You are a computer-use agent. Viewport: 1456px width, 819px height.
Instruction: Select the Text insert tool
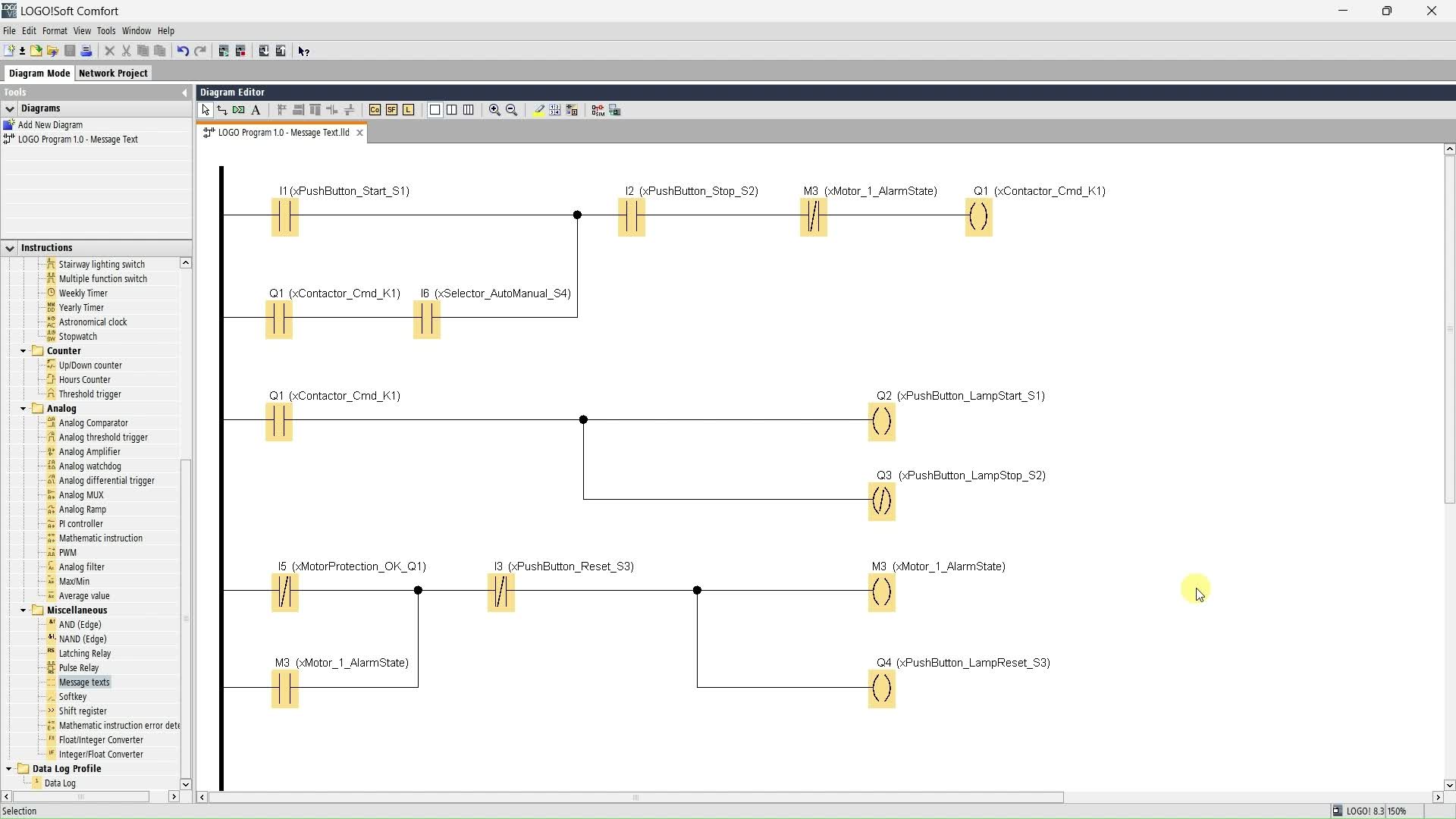256,110
